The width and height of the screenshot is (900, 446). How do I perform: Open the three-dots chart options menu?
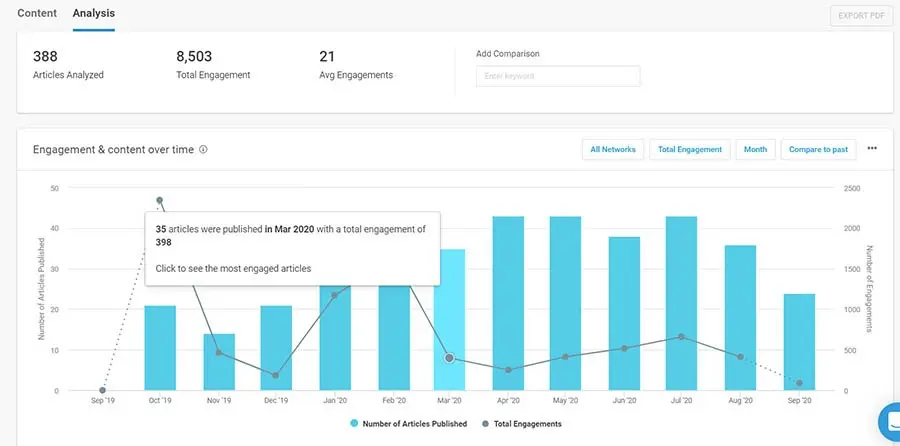pos(872,149)
